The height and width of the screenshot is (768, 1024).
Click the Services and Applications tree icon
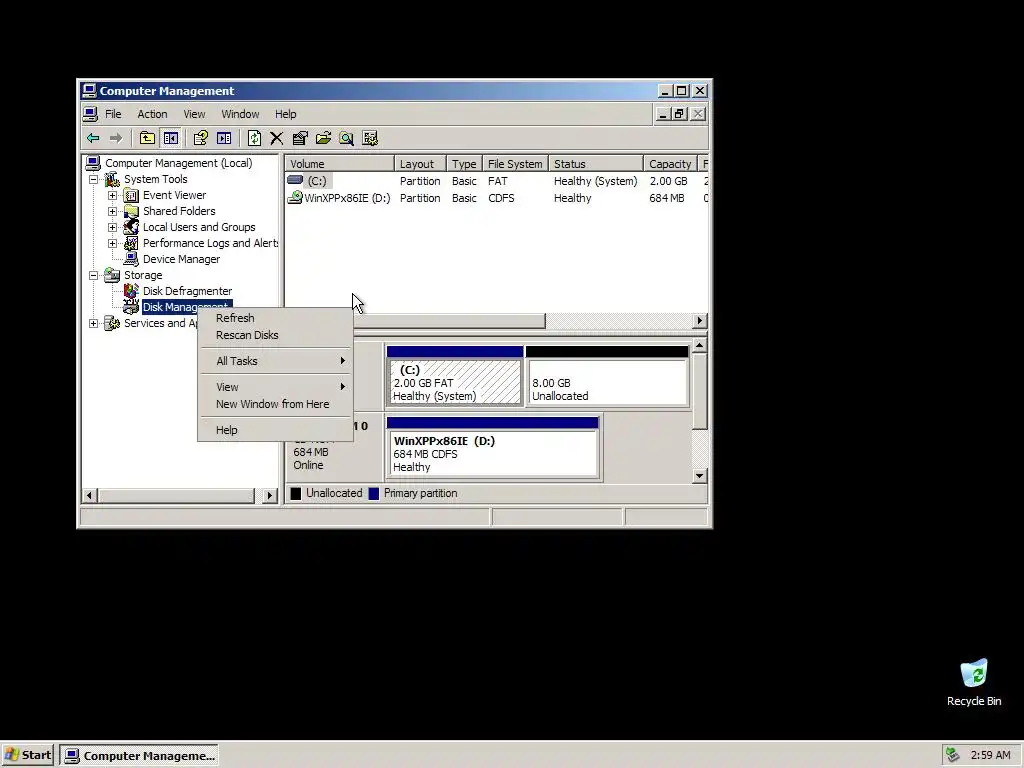(112, 323)
